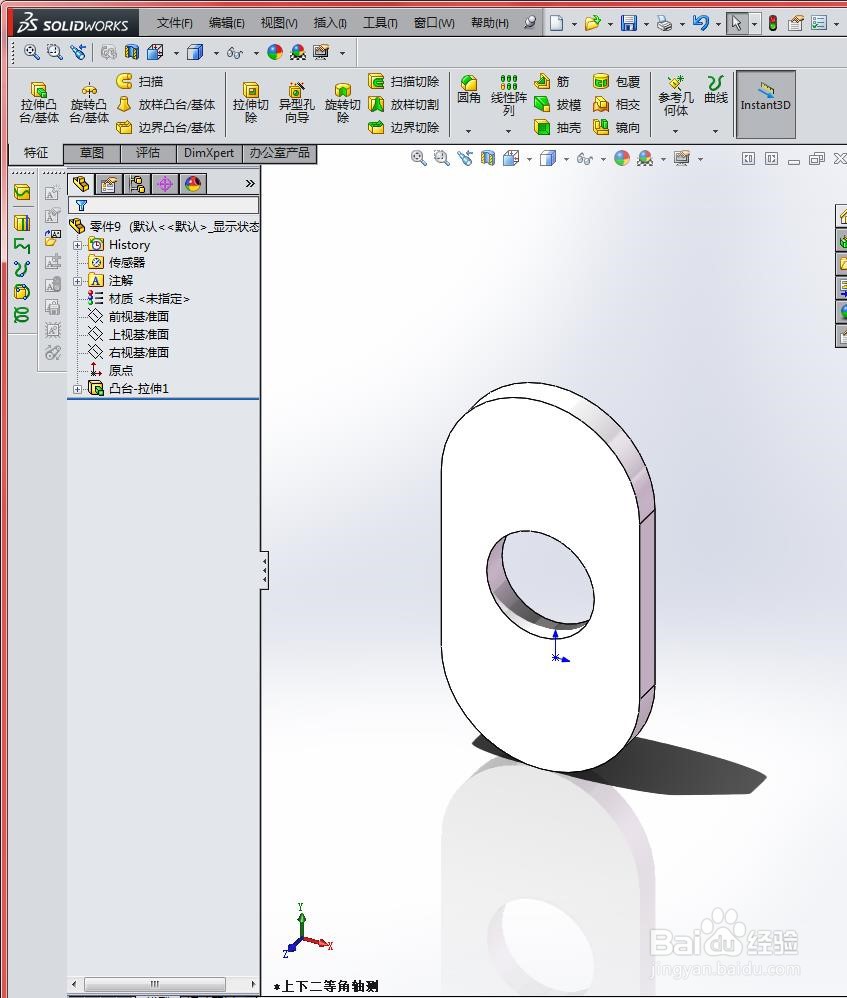
Task: Select the Extruded Boss/Base (拉伸凸台/基体) tool
Action: pyautogui.click(x=39, y=102)
